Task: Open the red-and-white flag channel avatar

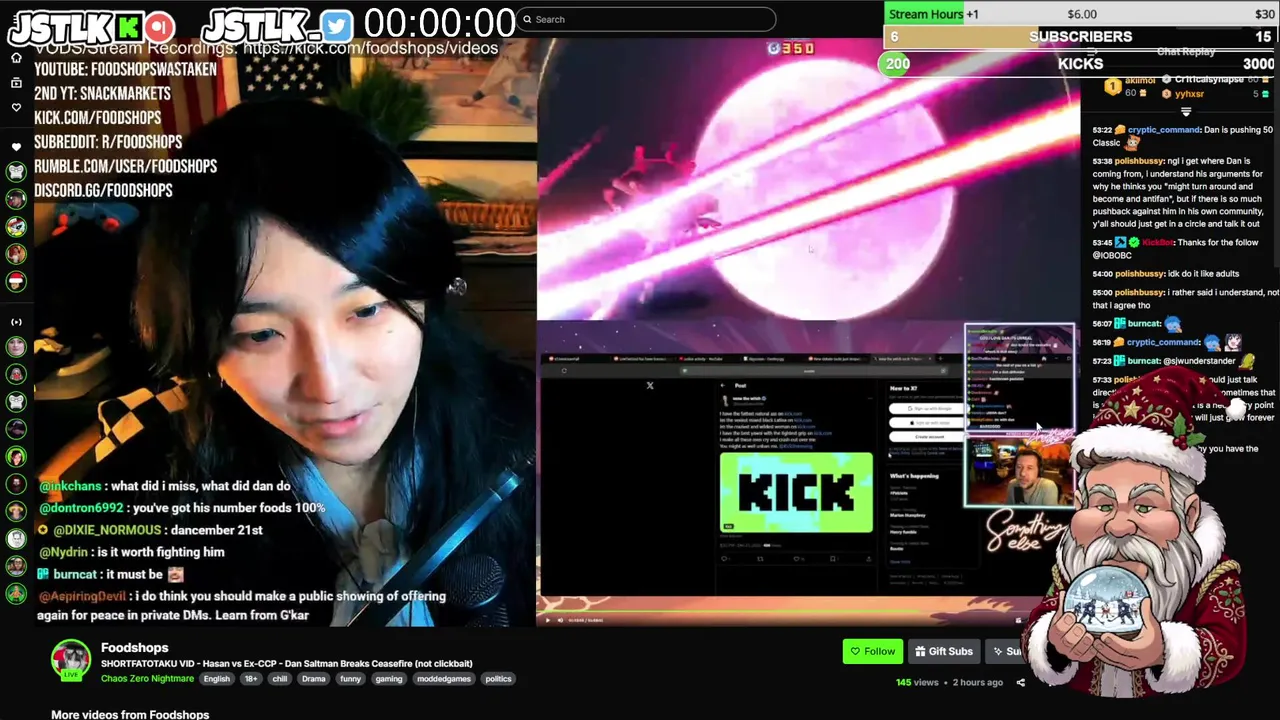Action: 16,281
